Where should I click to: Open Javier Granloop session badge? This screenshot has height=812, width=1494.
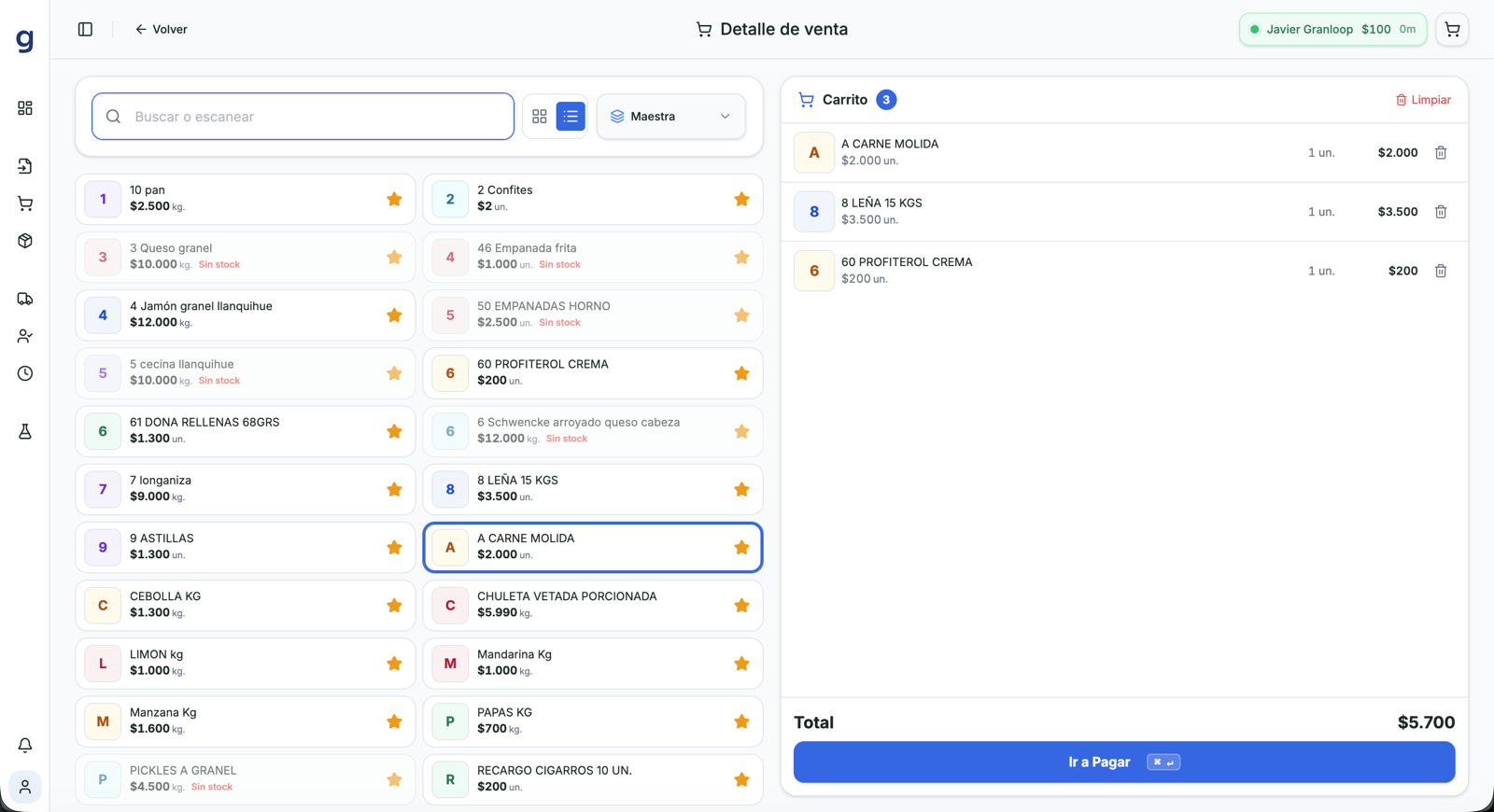[x=1332, y=29]
